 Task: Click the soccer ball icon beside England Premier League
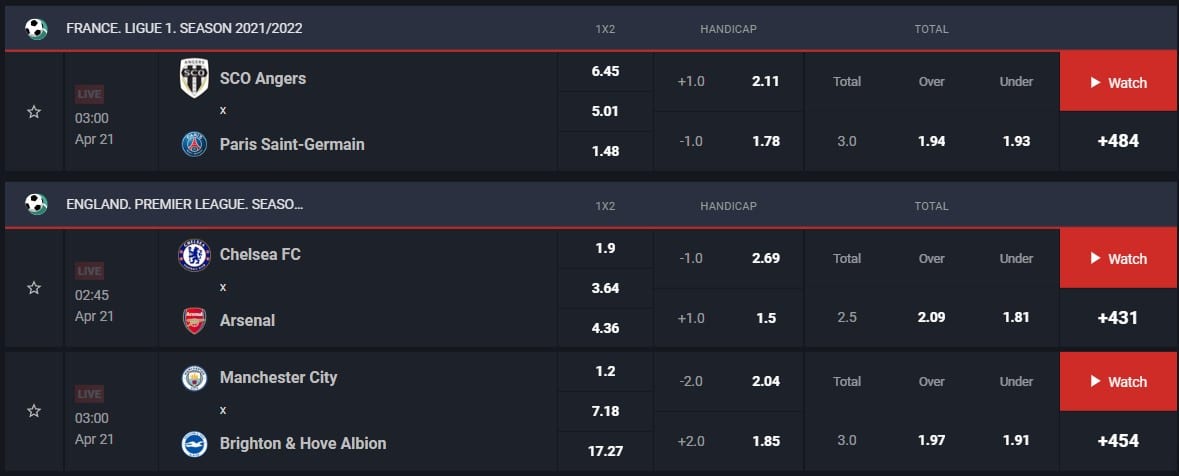coord(36,204)
